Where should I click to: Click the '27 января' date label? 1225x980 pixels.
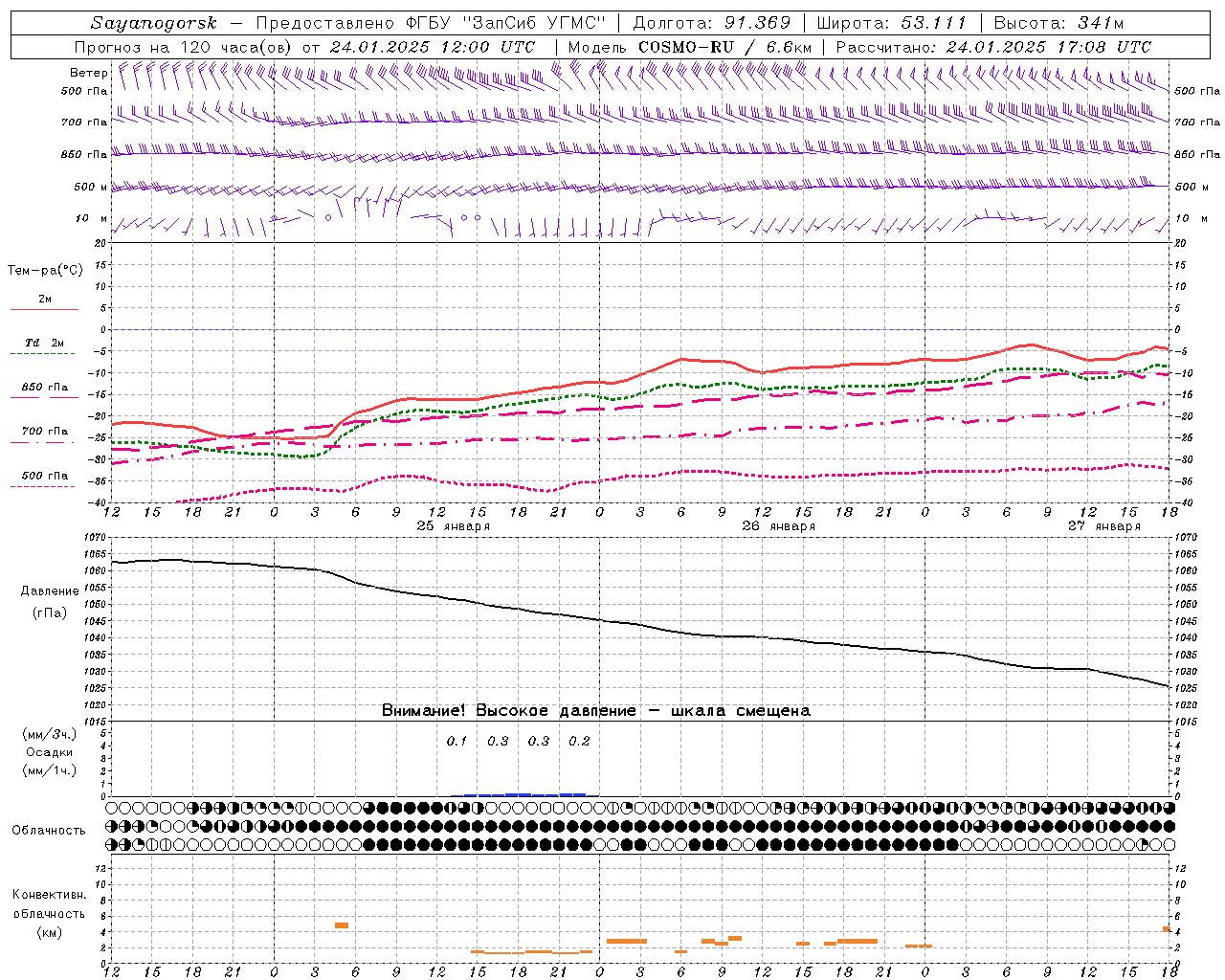click(x=1104, y=525)
